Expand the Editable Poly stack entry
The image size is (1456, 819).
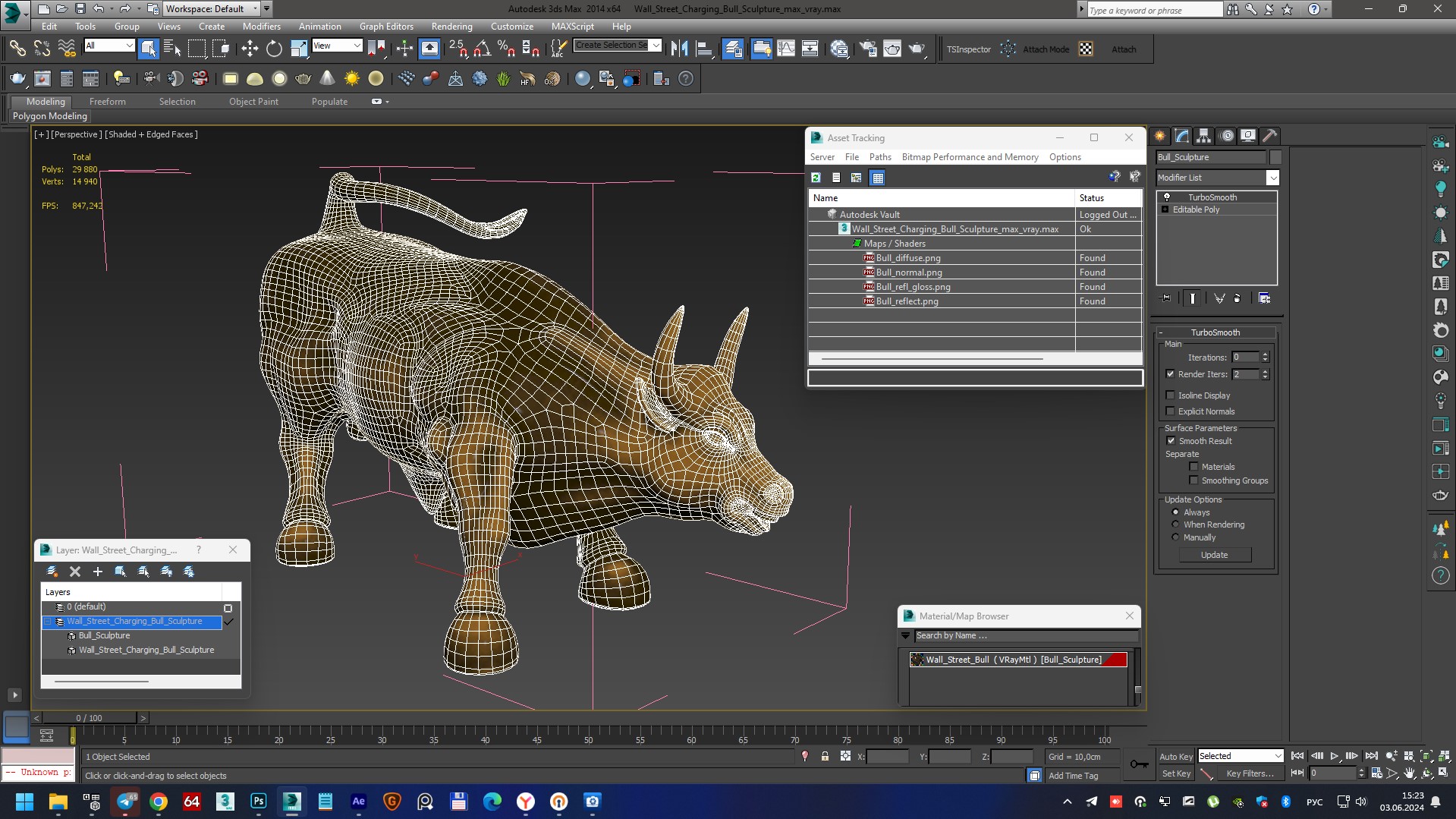[1165, 209]
